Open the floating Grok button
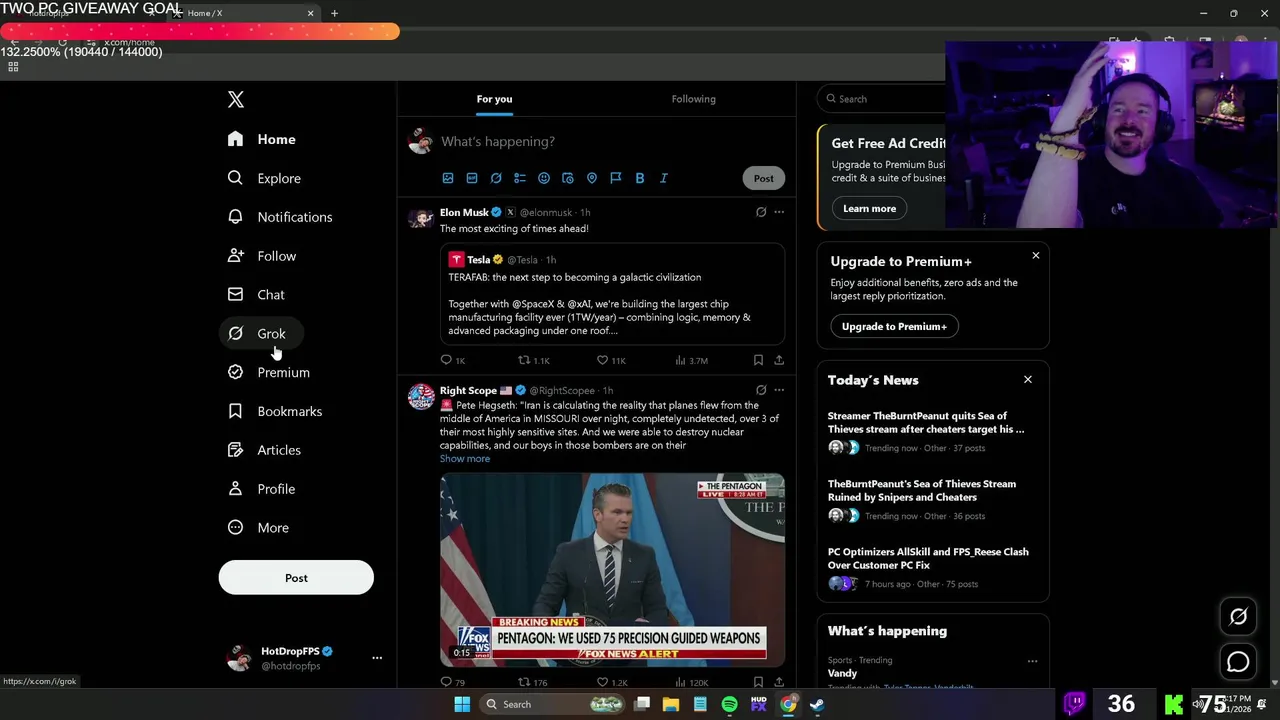The height and width of the screenshot is (720, 1280). pos(1238,617)
